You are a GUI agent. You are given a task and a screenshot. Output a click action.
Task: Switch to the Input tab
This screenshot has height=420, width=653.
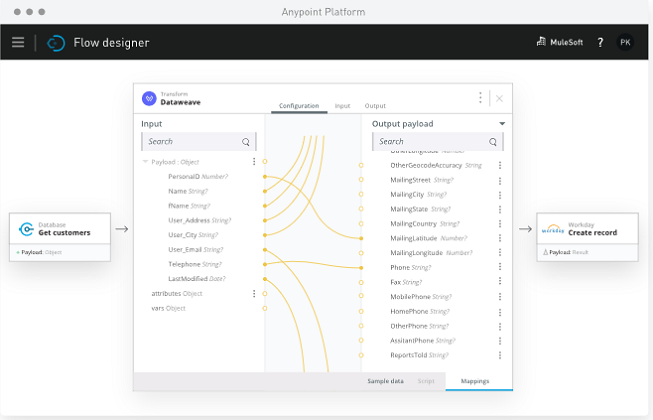[x=342, y=106]
